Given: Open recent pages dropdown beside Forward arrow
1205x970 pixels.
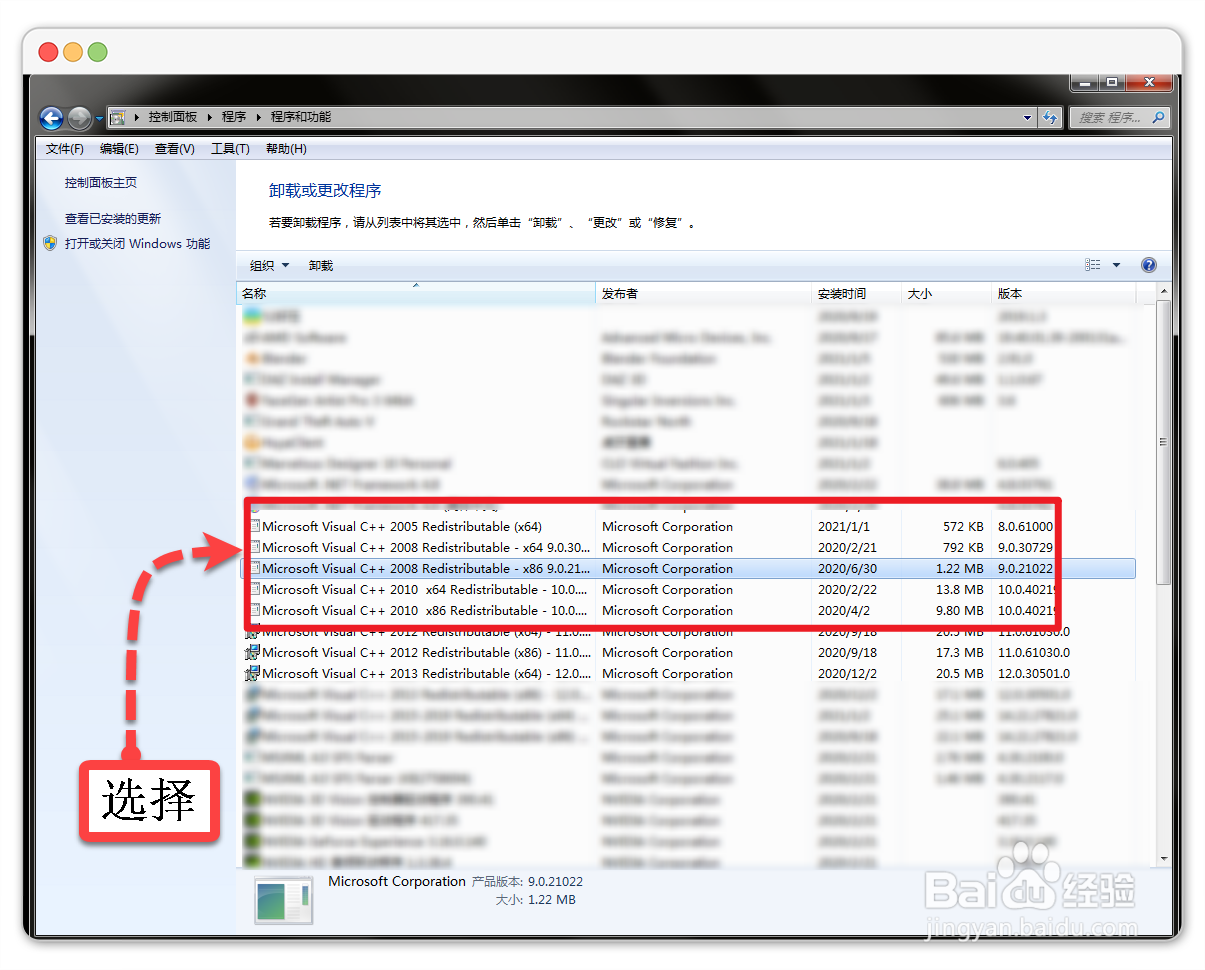Looking at the screenshot, I should click(x=100, y=118).
